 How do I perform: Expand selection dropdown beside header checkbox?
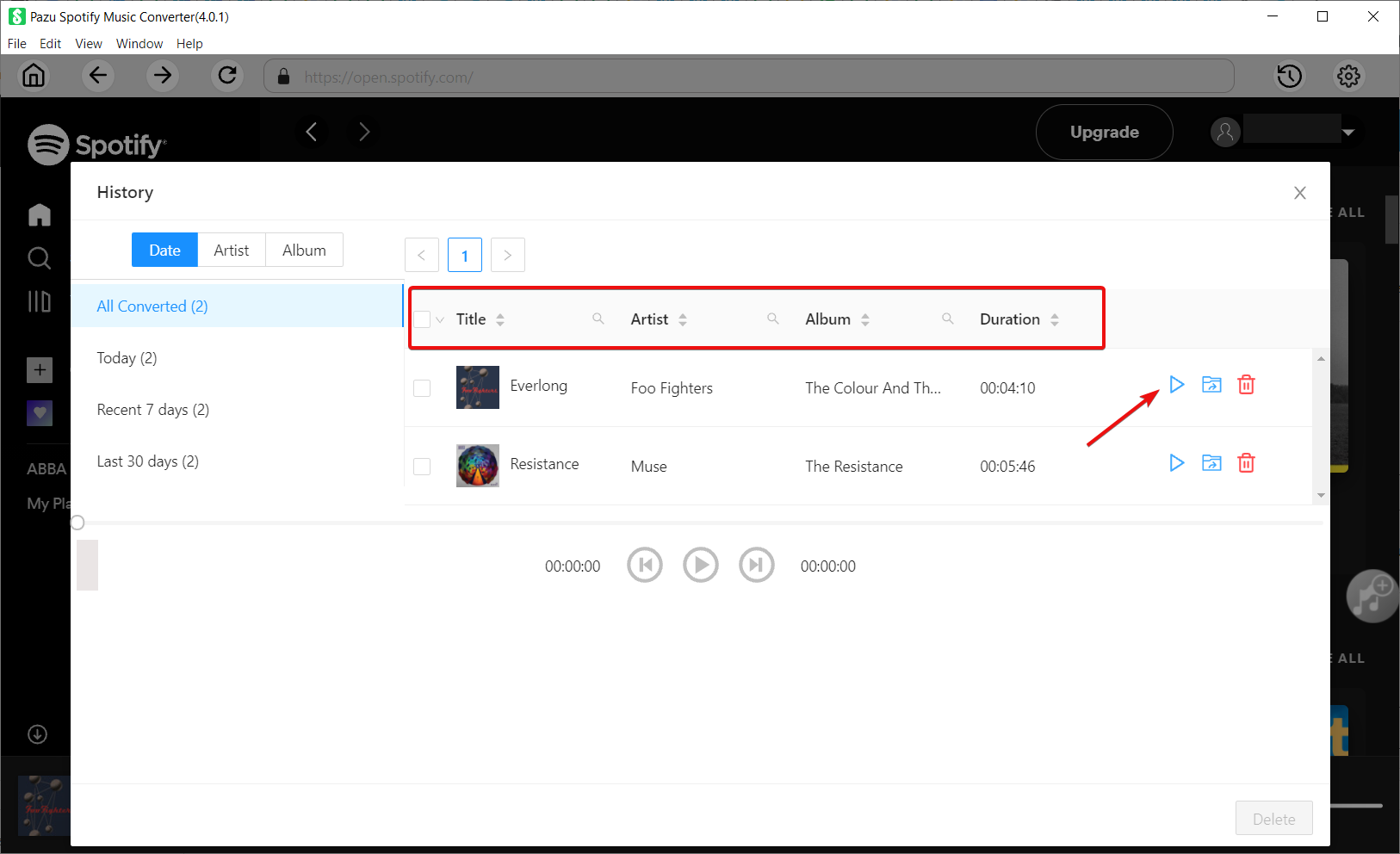coord(440,320)
